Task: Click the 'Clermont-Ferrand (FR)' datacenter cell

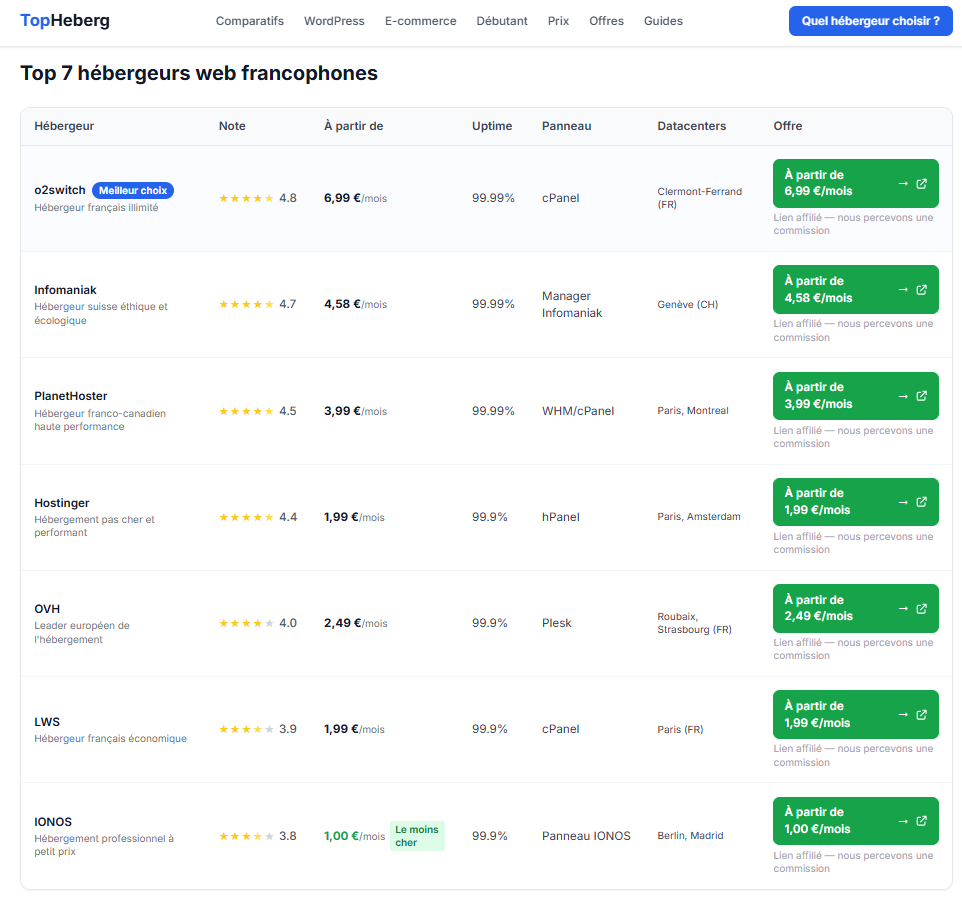Action: [x=699, y=198]
